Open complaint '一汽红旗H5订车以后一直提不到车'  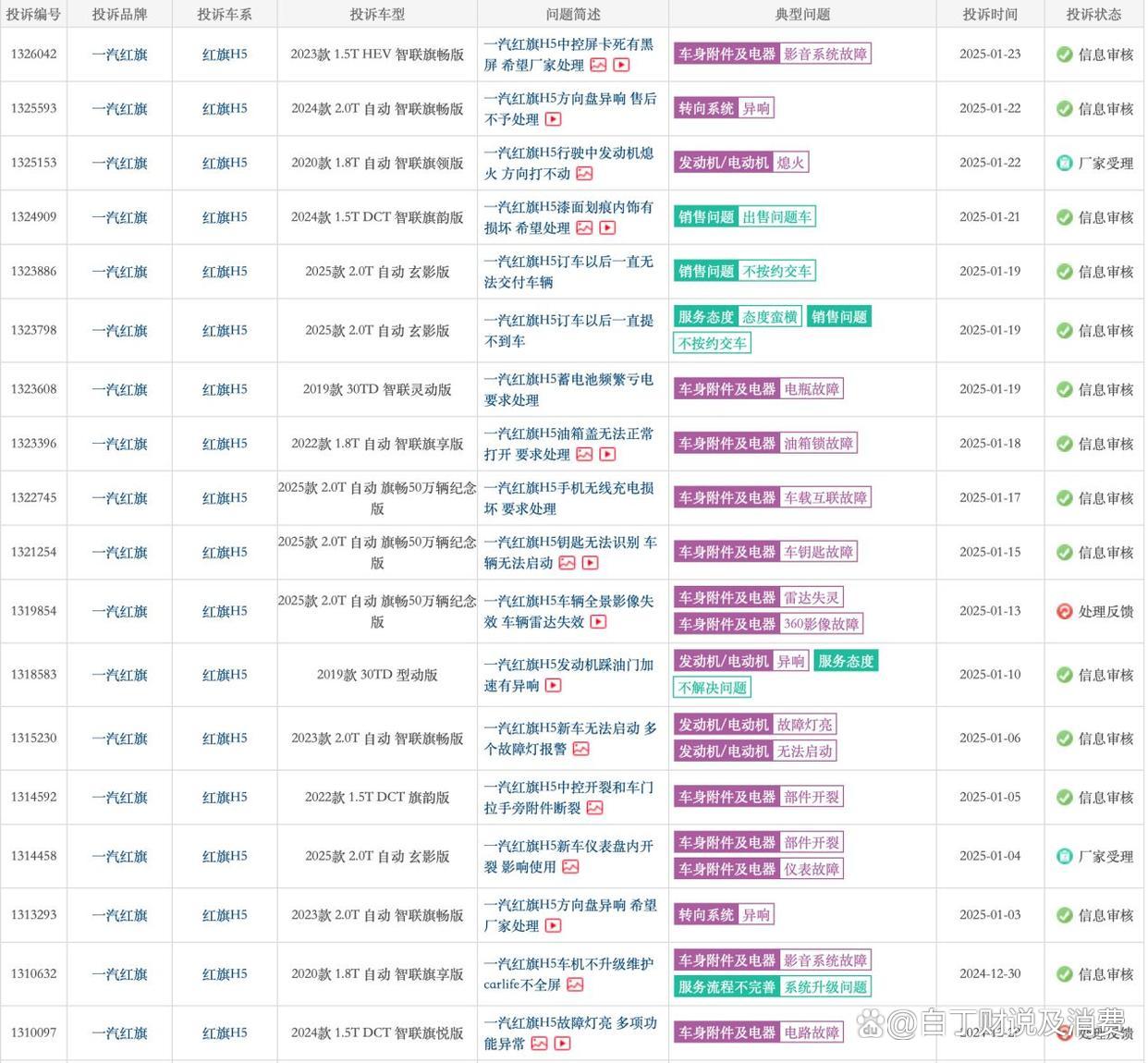click(568, 331)
